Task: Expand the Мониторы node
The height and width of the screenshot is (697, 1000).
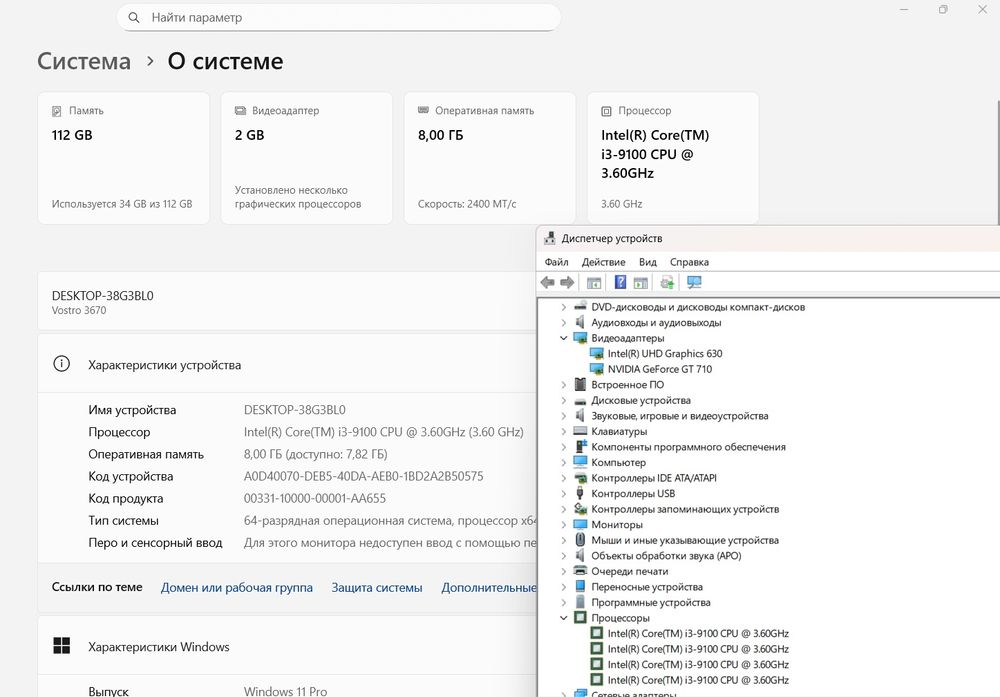Action: (564, 525)
